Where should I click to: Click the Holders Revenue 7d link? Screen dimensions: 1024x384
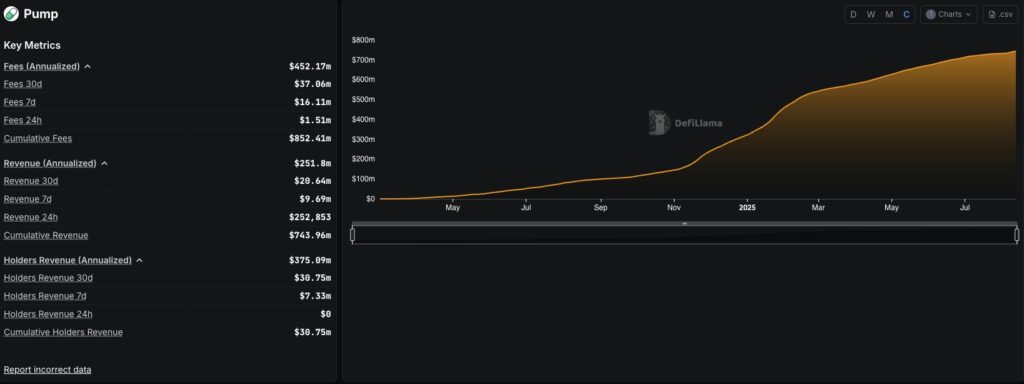pyautogui.click(x=45, y=296)
